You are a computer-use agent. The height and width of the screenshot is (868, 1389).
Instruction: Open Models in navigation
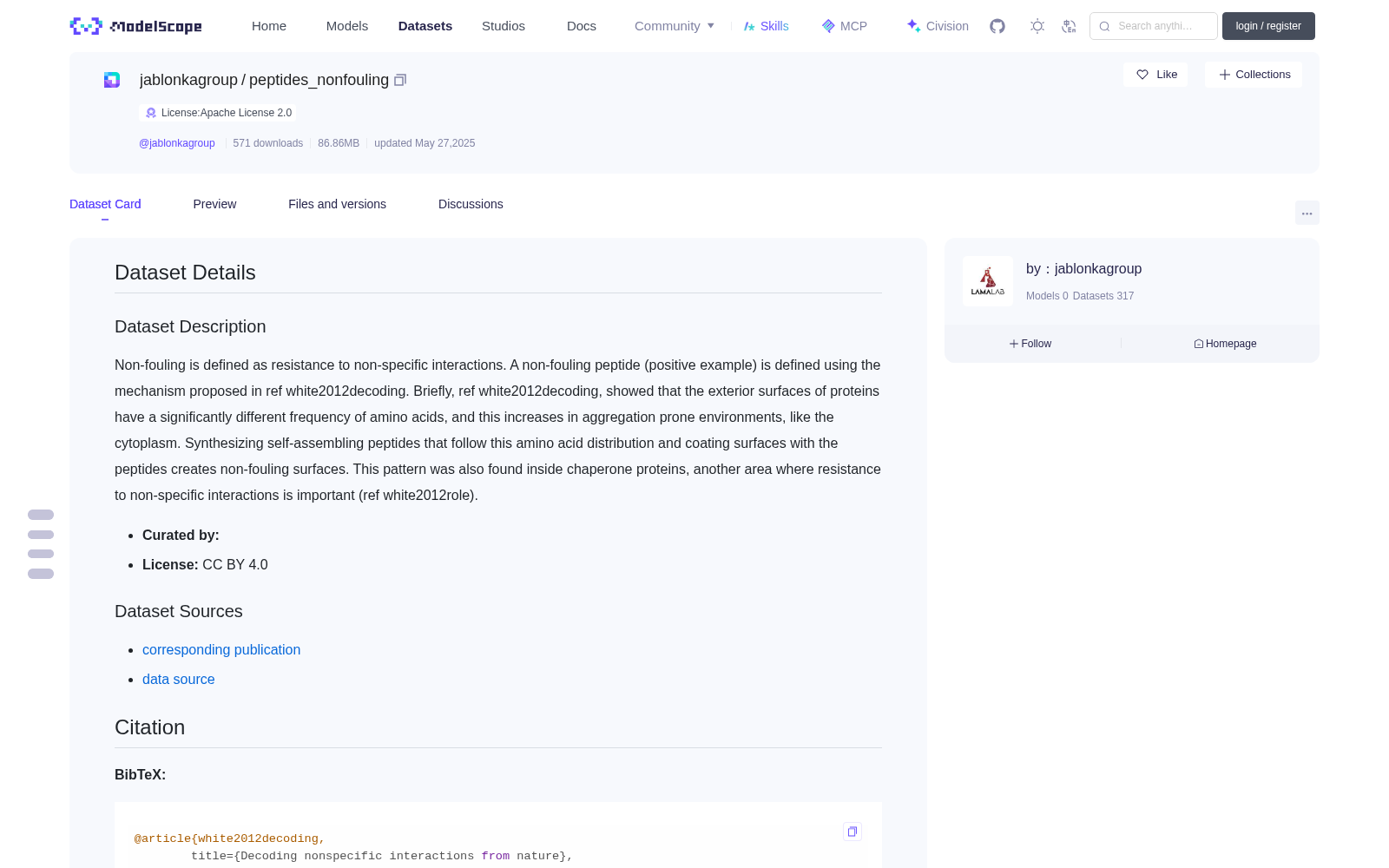(x=347, y=26)
